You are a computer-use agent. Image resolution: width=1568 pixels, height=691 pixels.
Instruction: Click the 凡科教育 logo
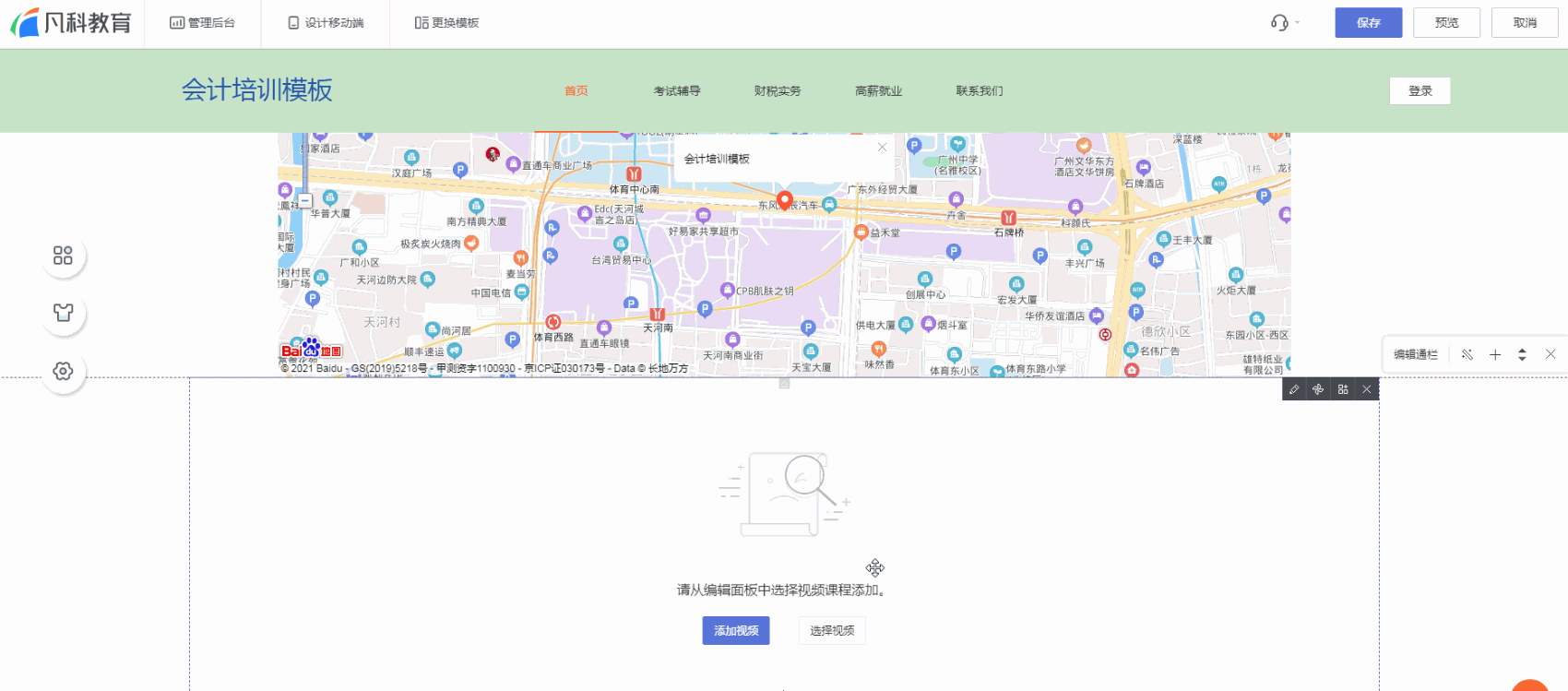(71, 22)
